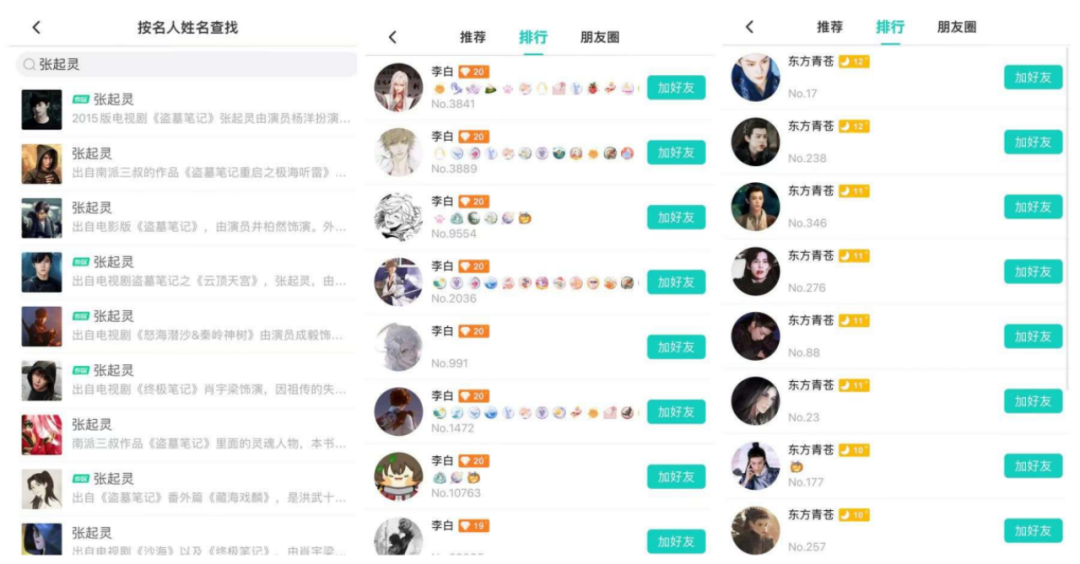Click the search field containing 张起灵
The height and width of the screenshot is (564, 1080).
pyautogui.click(x=186, y=64)
